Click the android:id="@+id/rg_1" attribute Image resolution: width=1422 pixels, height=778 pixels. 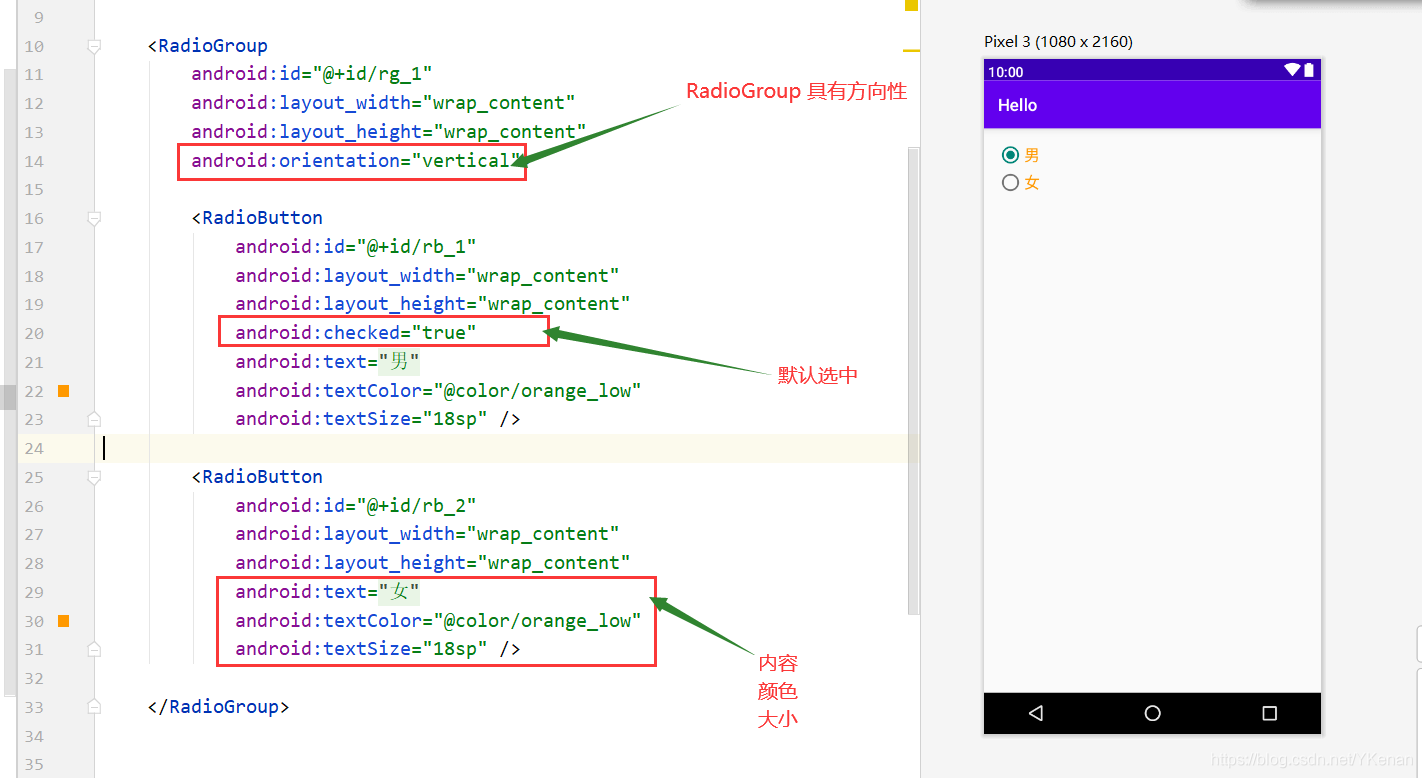click(312, 74)
